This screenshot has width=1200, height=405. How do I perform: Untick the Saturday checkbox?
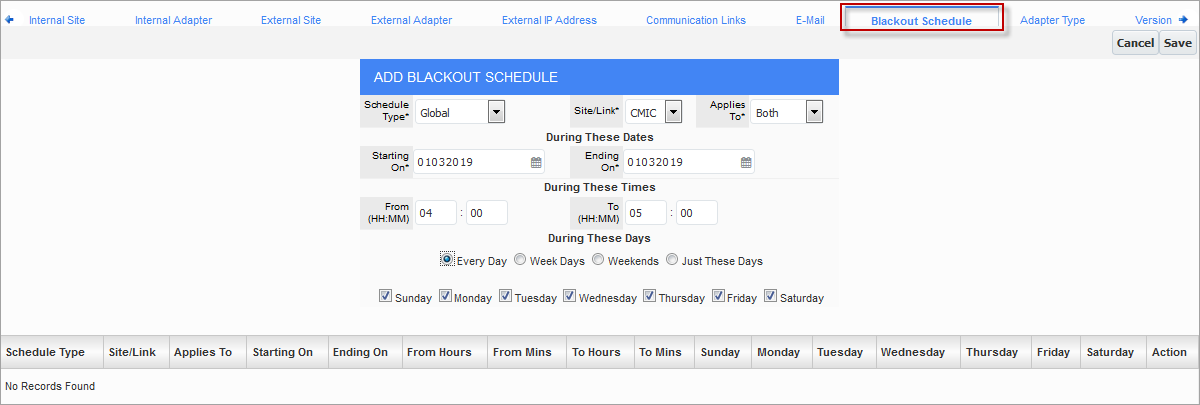point(770,296)
